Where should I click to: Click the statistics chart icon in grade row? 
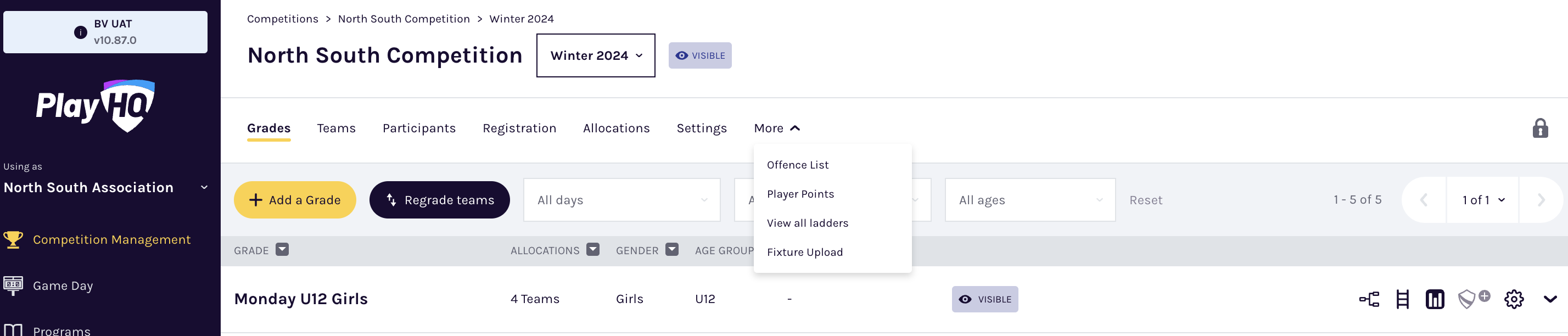(x=1434, y=299)
